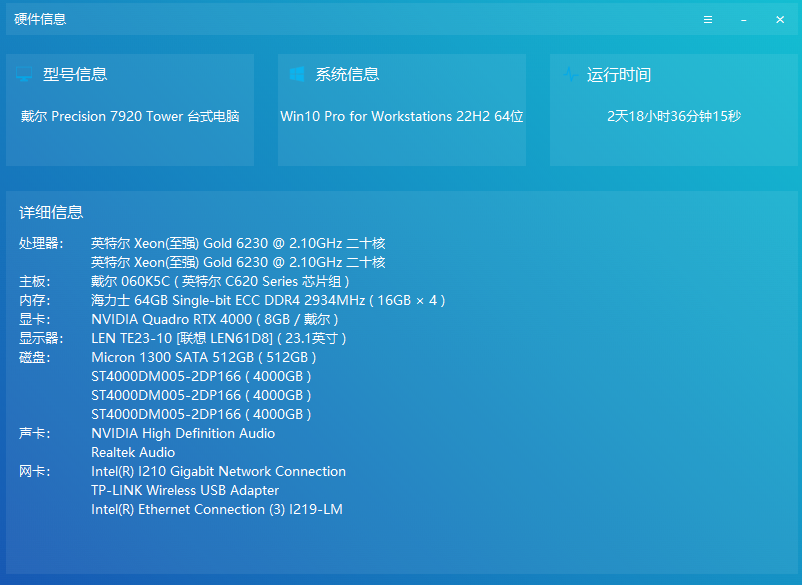The width and height of the screenshot is (802, 585).
Task: Select the 戴尔 Precision 7920 Tower model text
Action: (x=130, y=116)
